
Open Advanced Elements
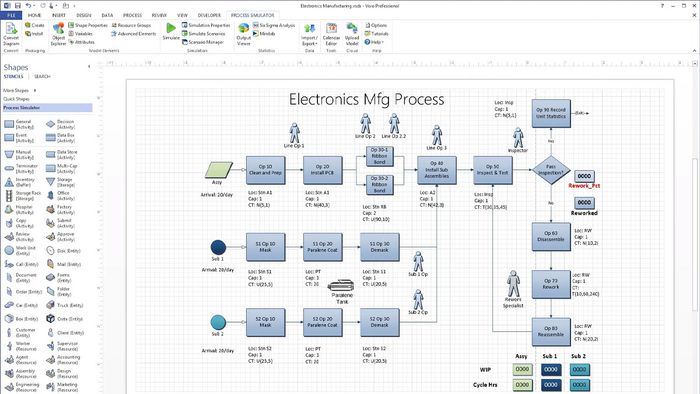[133, 33]
